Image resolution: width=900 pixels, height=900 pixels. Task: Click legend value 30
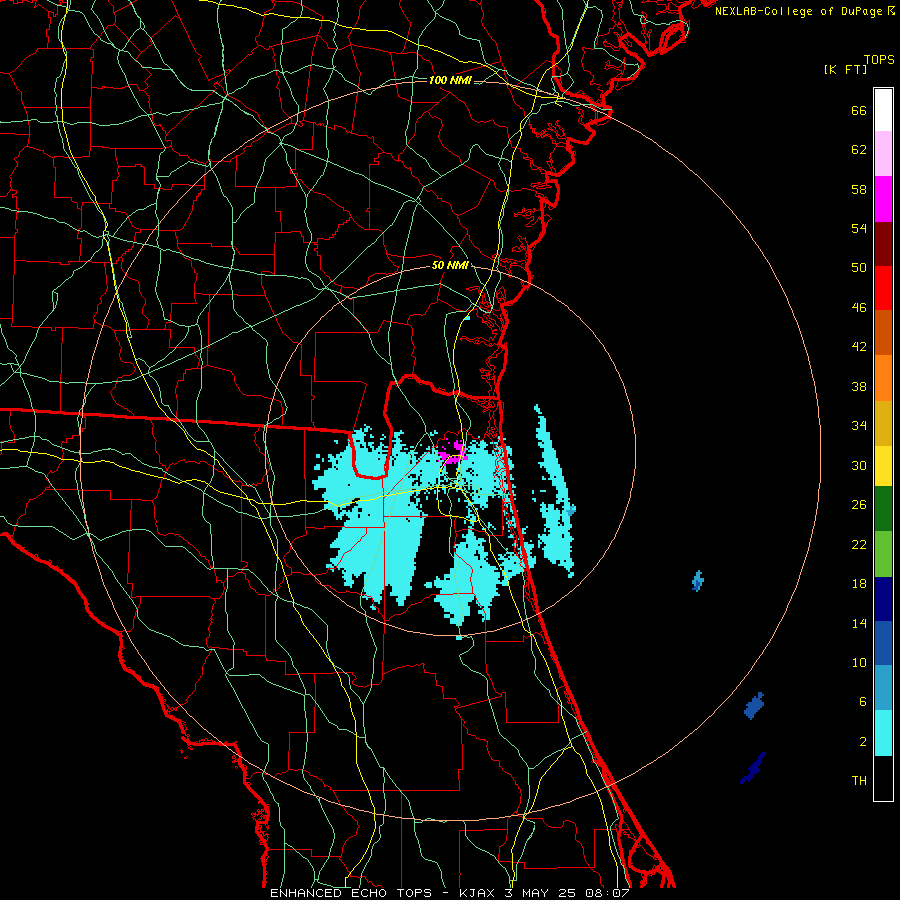859,465
